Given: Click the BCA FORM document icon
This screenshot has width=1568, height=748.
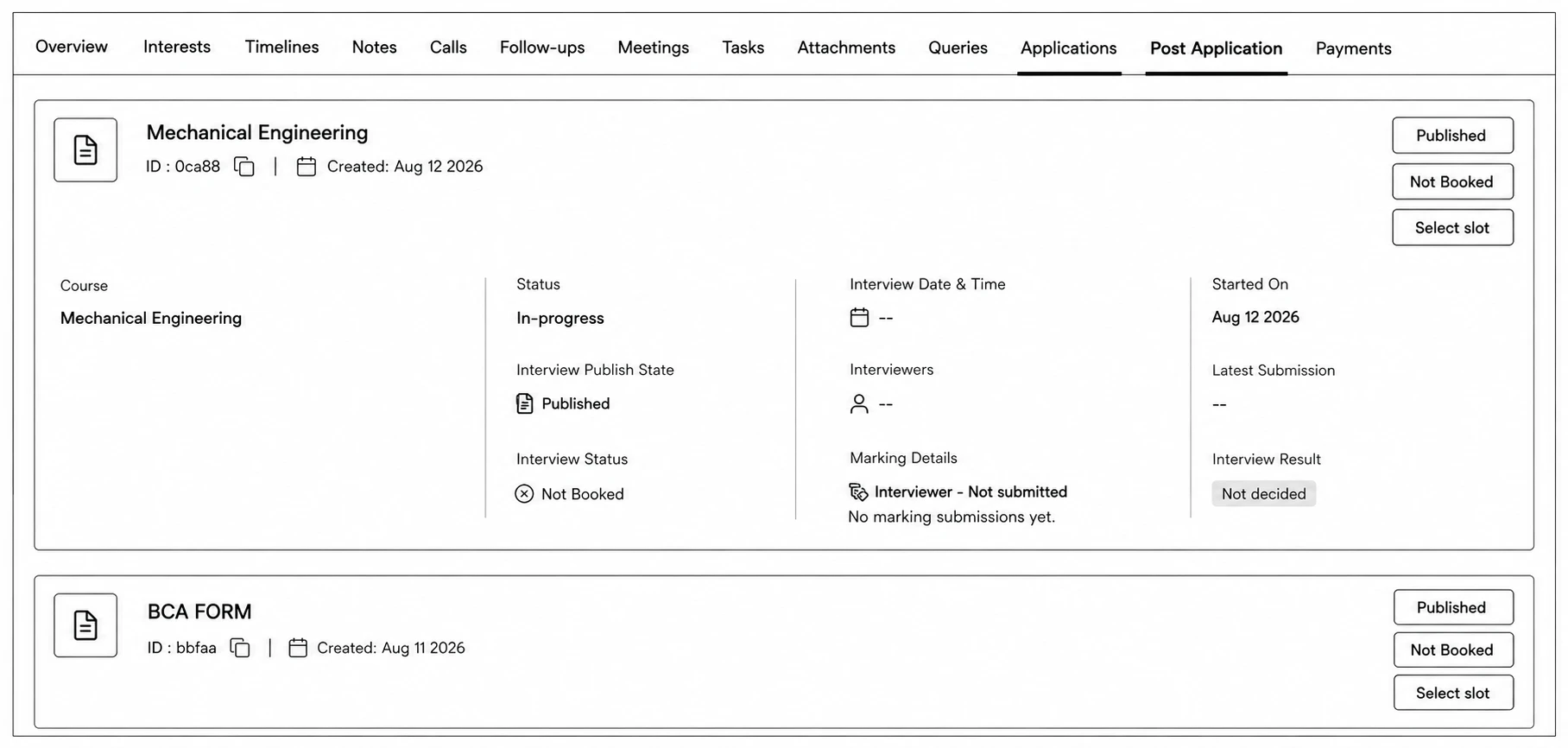Looking at the screenshot, I should point(85,625).
